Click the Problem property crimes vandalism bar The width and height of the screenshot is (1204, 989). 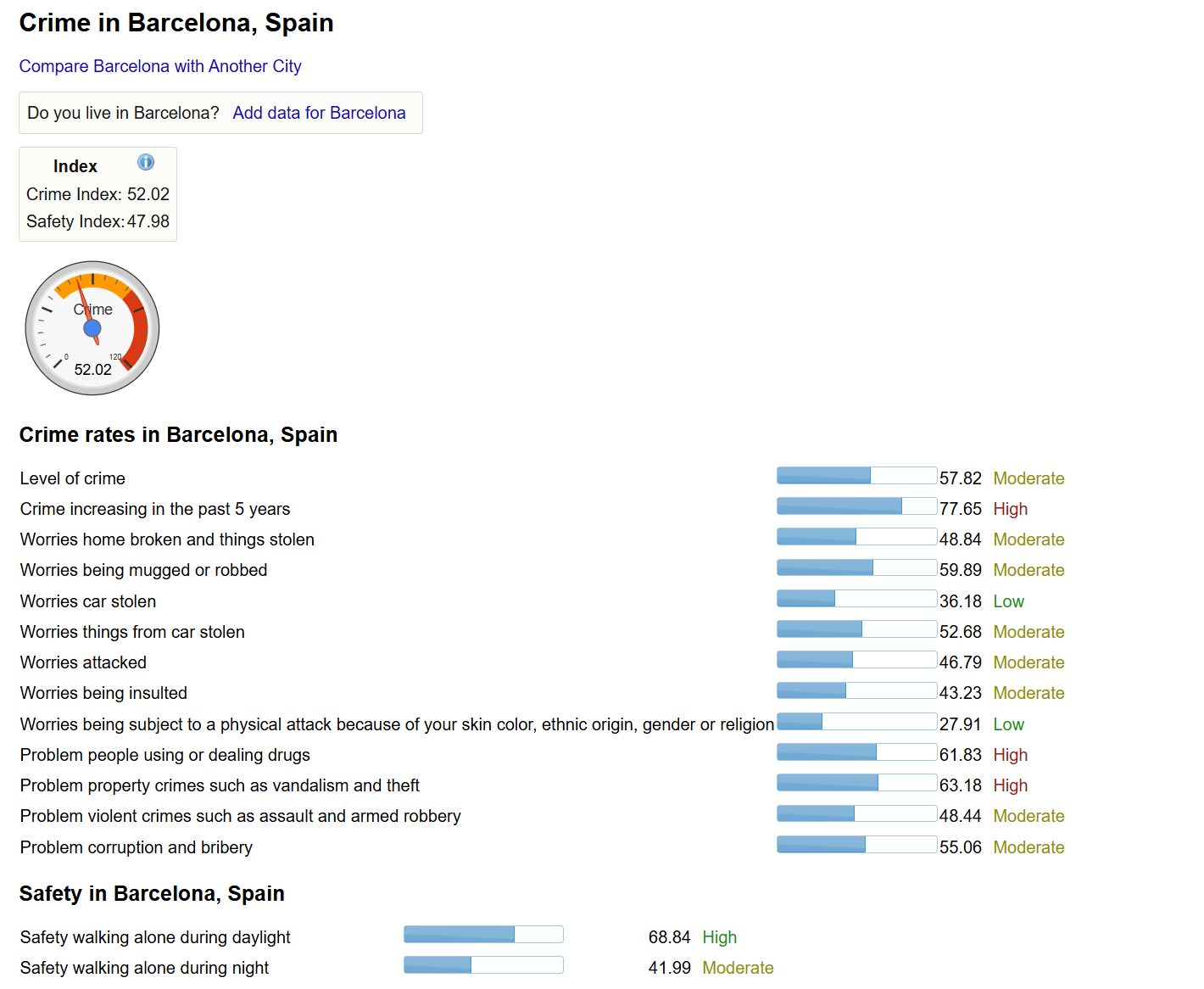click(x=856, y=783)
